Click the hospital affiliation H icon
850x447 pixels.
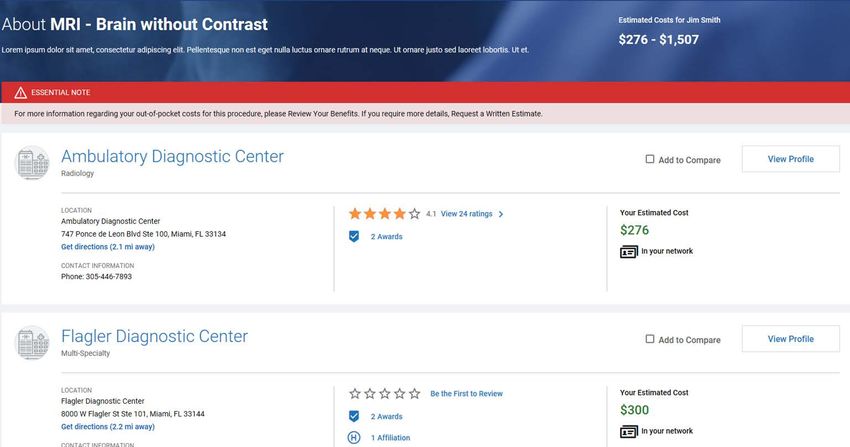click(x=354, y=437)
